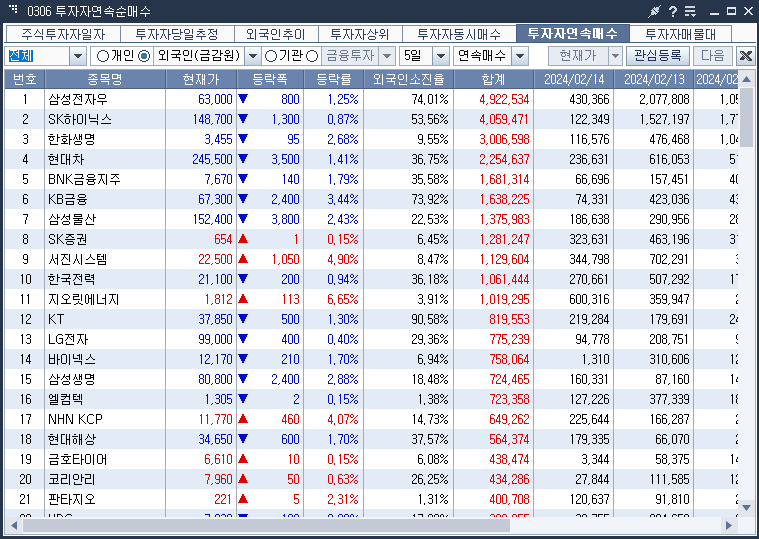Select the BNK금융지주 stock name
The height and width of the screenshot is (539, 759).
tap(84, 179)
